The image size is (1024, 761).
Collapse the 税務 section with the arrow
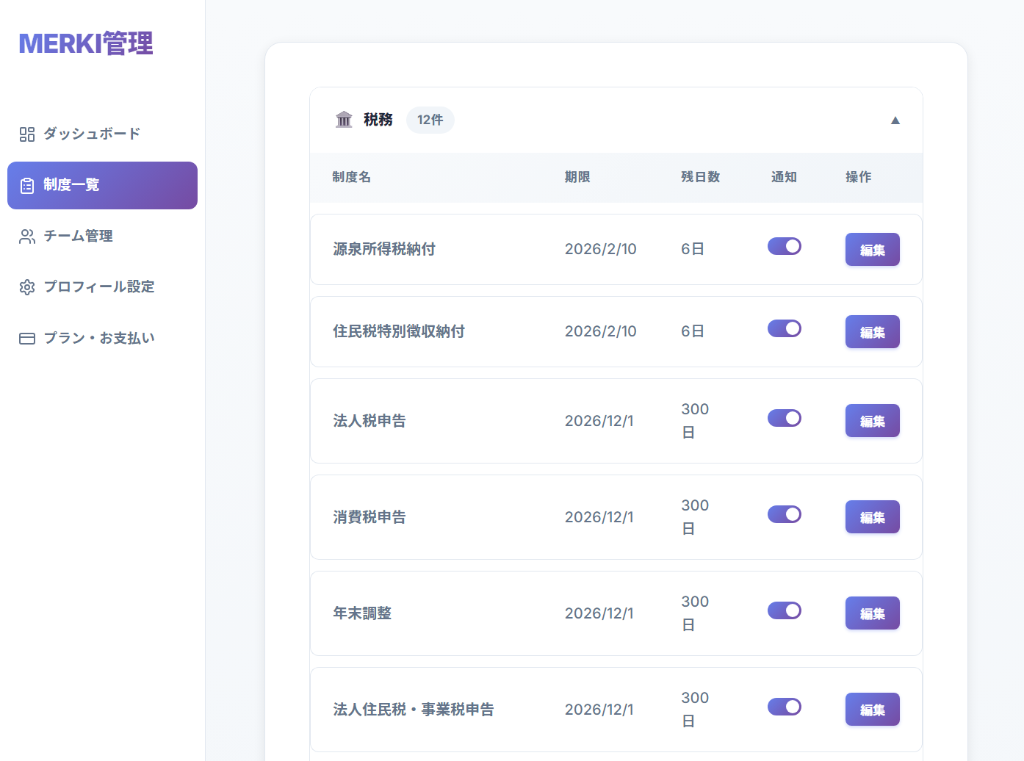895,120
